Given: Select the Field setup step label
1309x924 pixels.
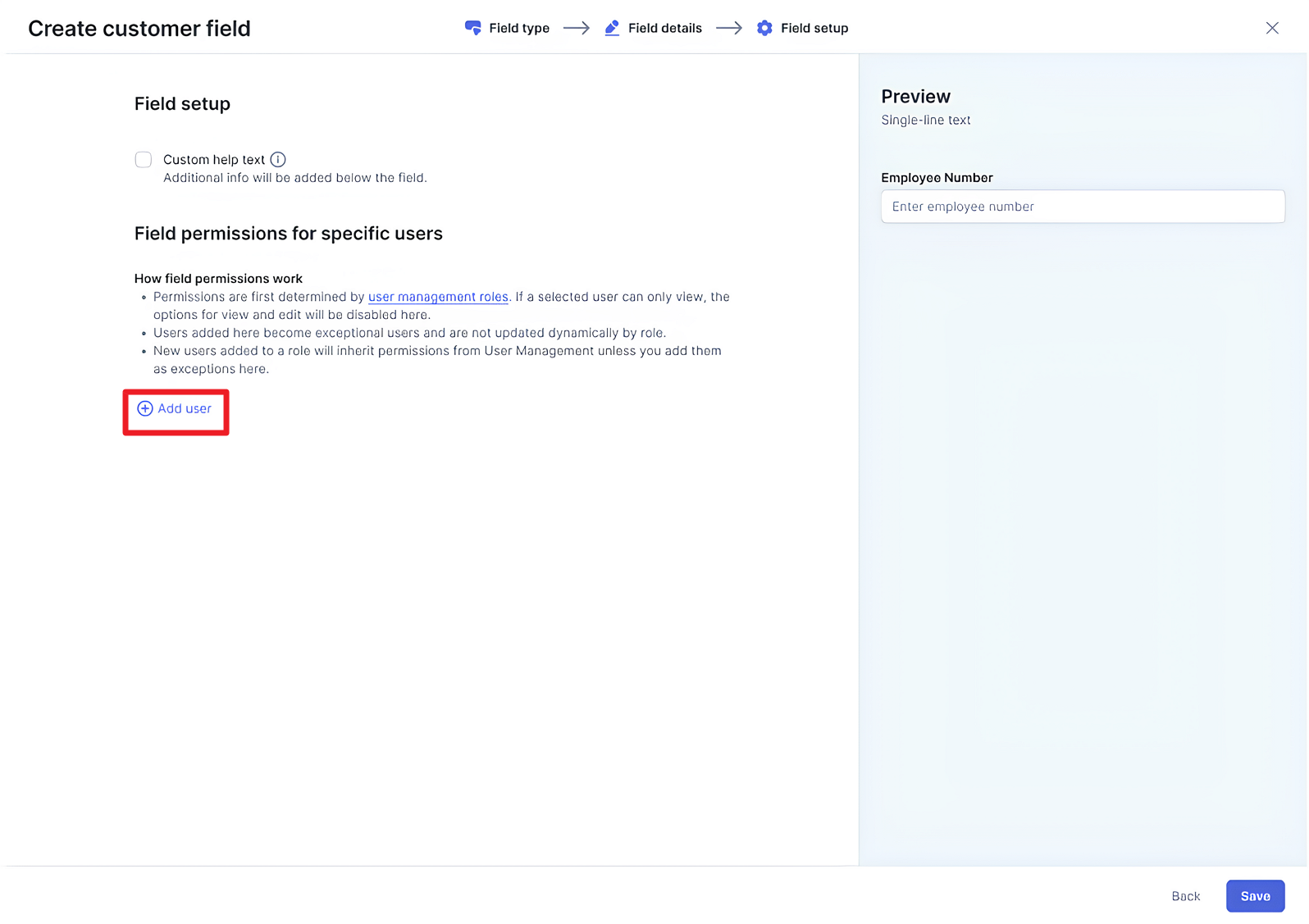Looking at the screenshot, I should pyautogui.click(x=814, y=28).
